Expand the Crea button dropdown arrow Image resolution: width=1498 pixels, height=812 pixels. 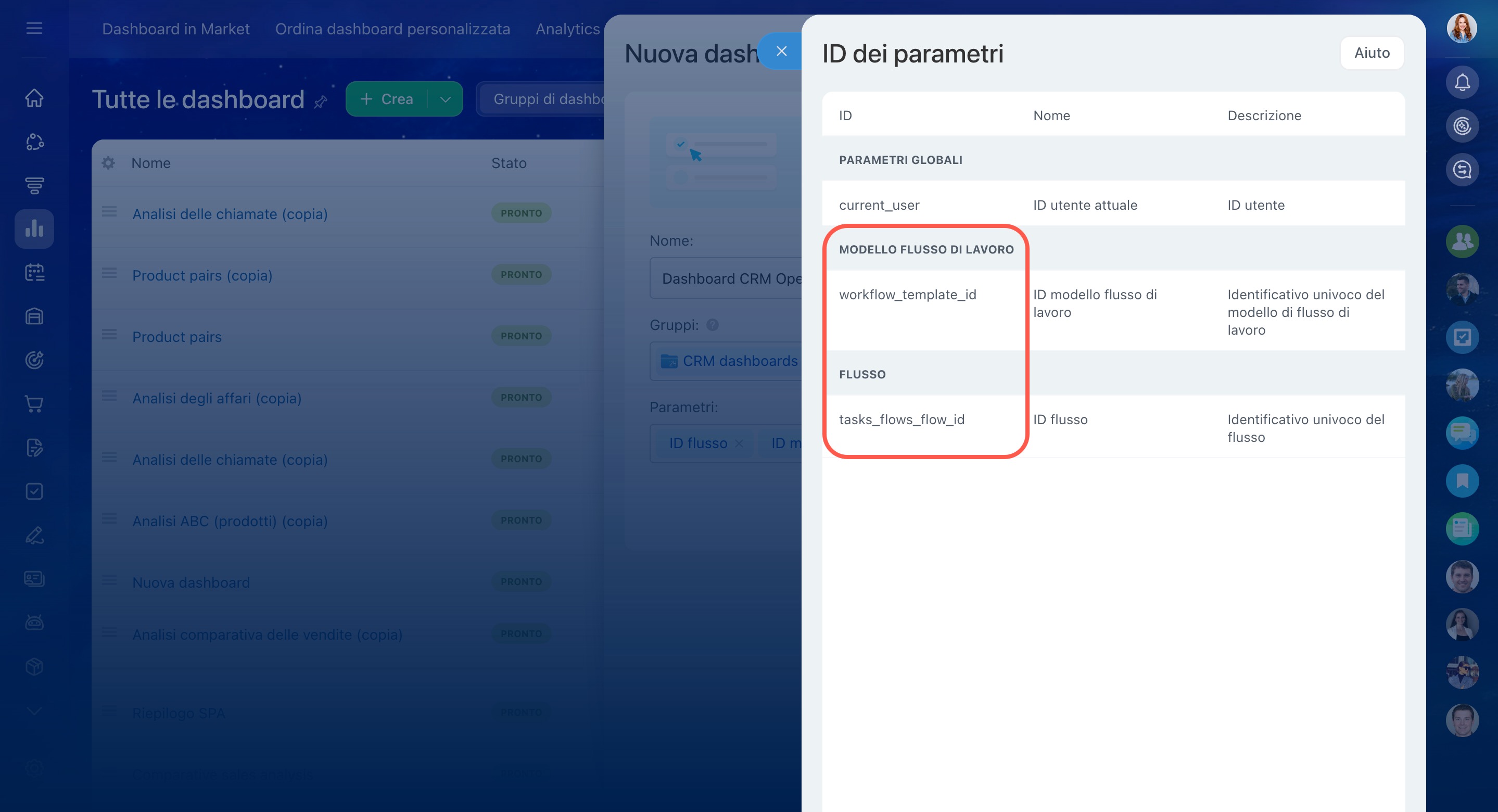[446, 99]
